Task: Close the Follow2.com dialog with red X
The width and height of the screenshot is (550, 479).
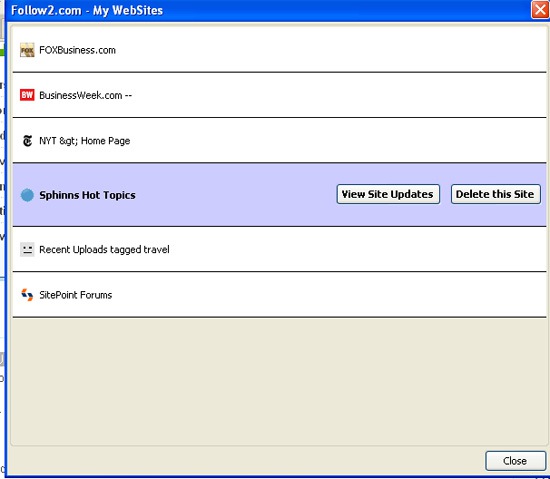Action: point(540,9)
